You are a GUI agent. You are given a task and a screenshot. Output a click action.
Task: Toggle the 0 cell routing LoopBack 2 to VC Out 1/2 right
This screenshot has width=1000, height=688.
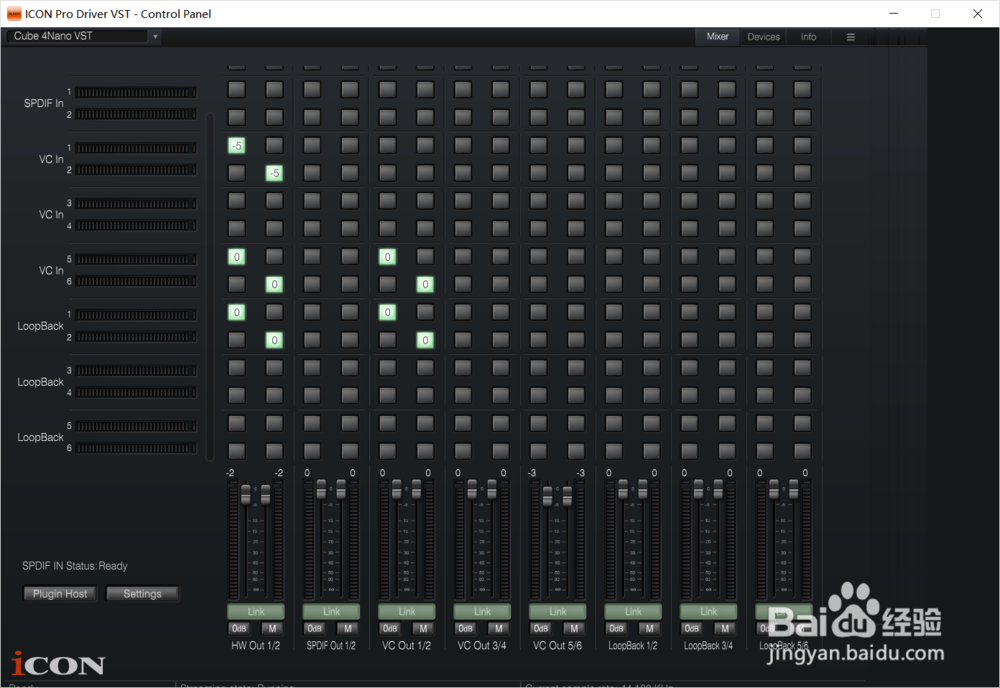pos(425,340)
